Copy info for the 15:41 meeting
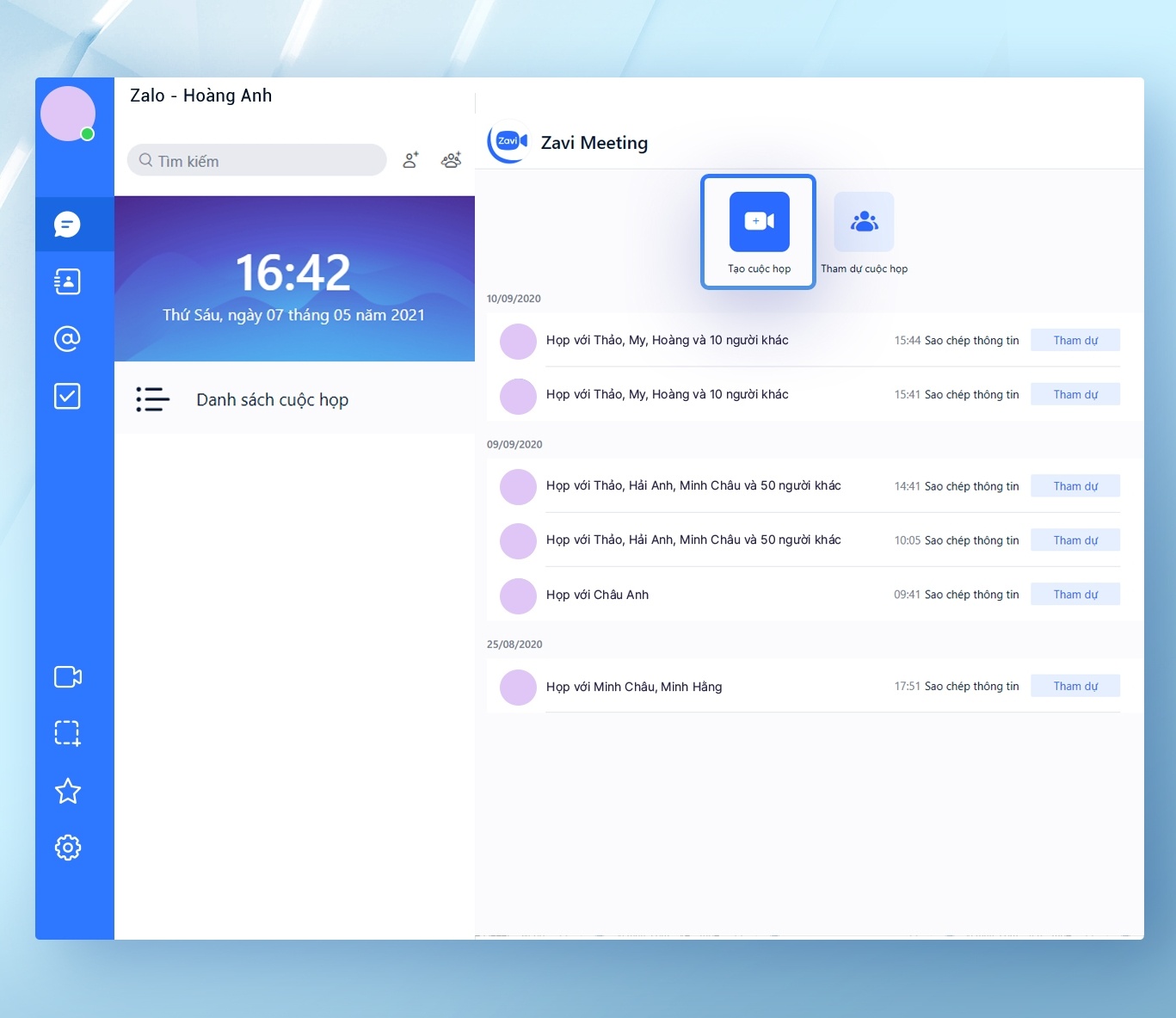This screenshot has height=1018, width=1176. pyautogui.click(x=971, y=394)
